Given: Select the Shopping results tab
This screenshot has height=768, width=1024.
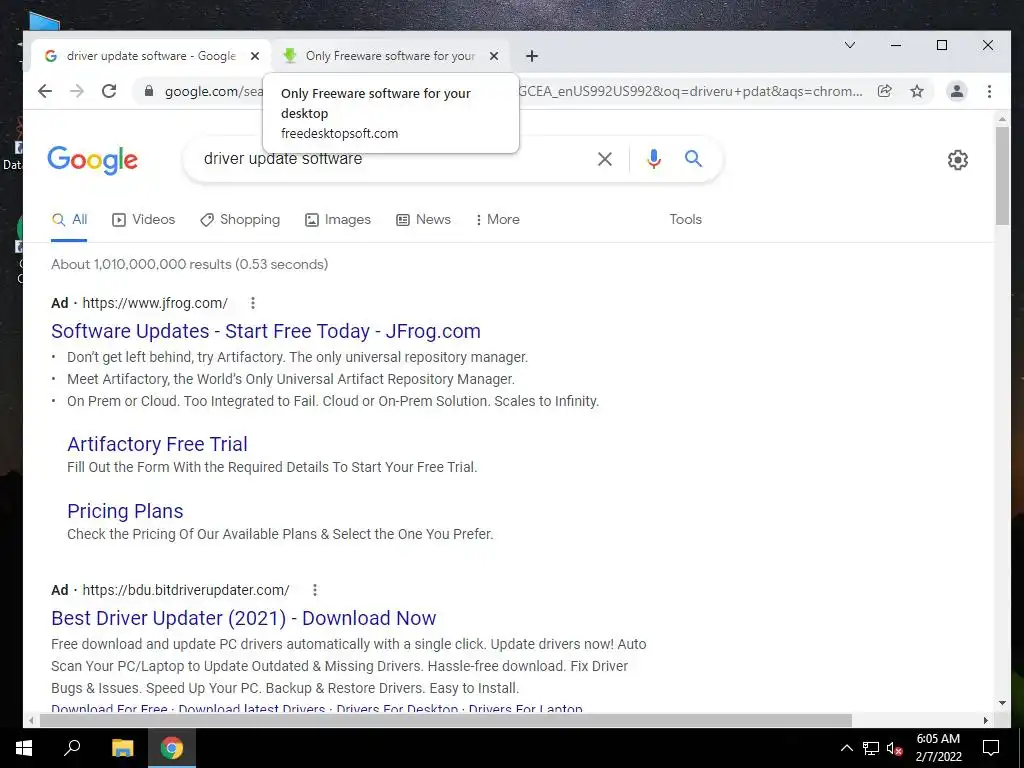Looking at the screenshot, I should [x=240, y=220].
